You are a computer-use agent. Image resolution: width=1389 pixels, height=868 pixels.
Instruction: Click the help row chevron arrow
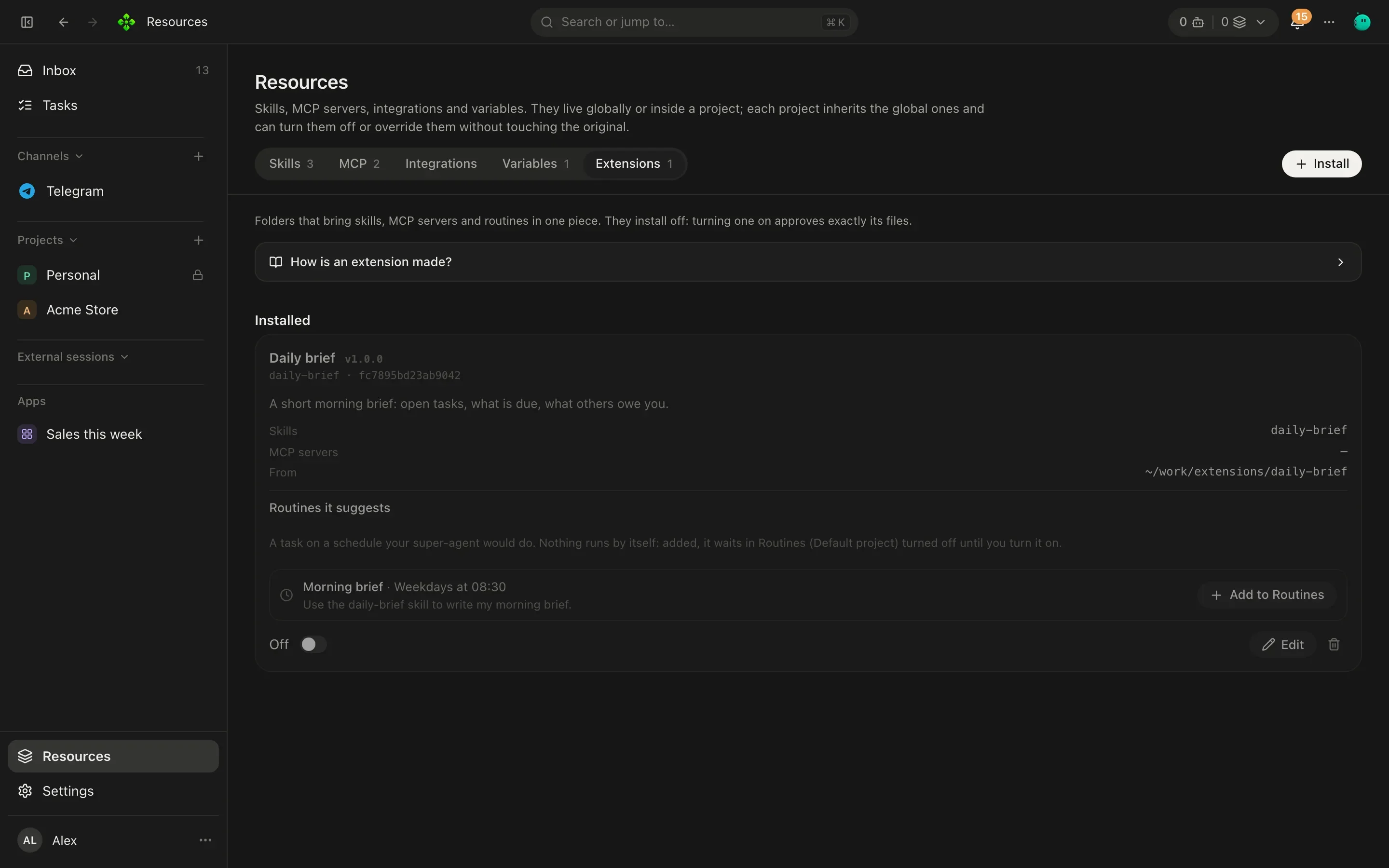1340,262
